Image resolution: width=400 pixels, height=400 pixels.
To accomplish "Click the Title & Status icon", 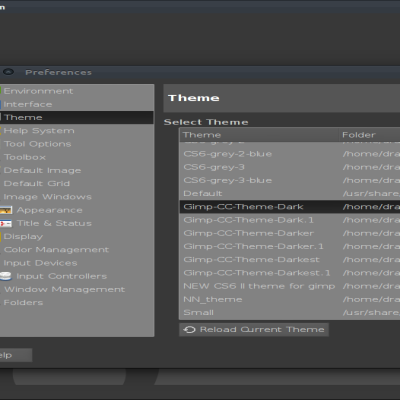I will 6,223.
